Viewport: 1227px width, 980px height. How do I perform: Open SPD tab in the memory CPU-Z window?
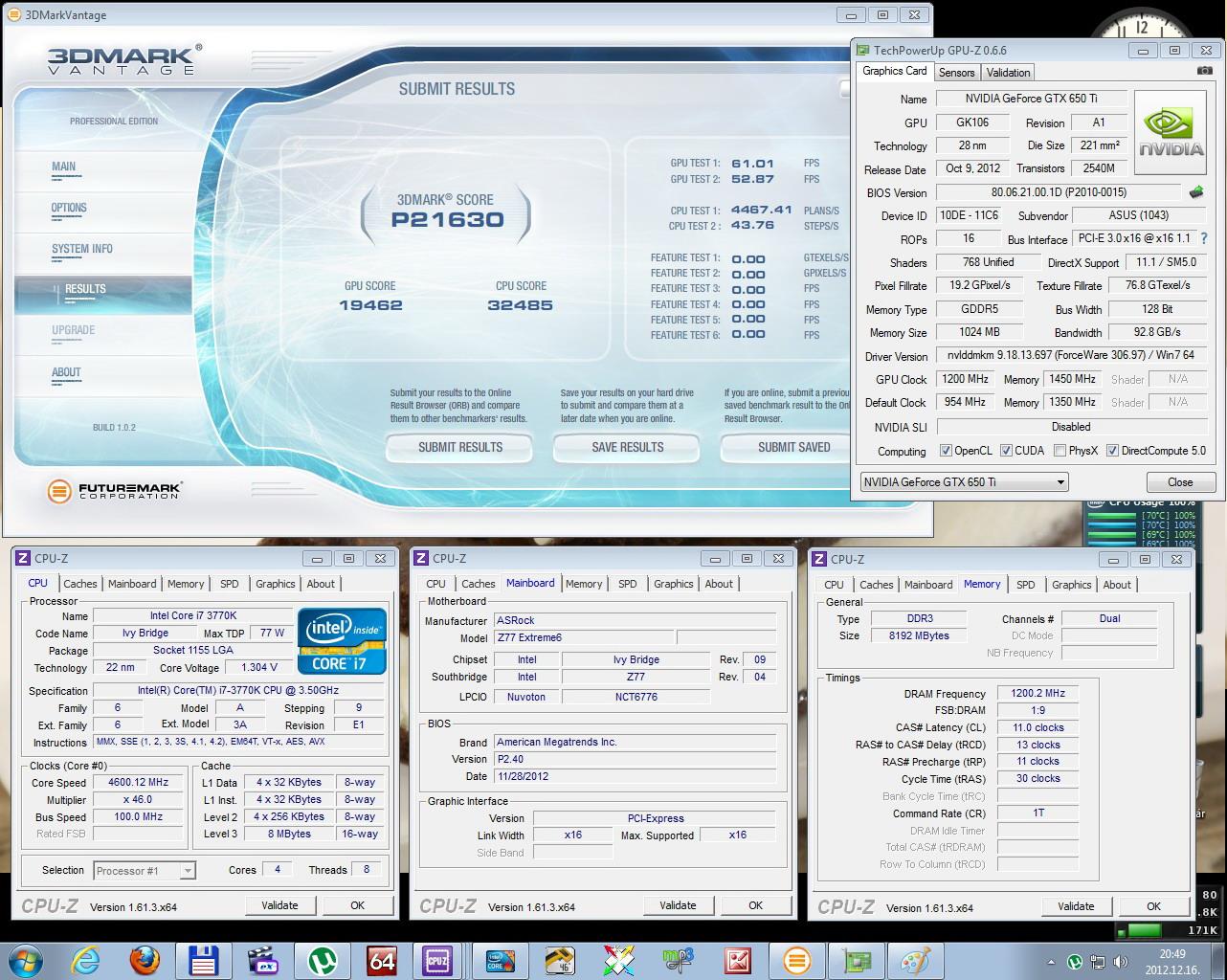pyautogui.click(x=1025, y=585)
